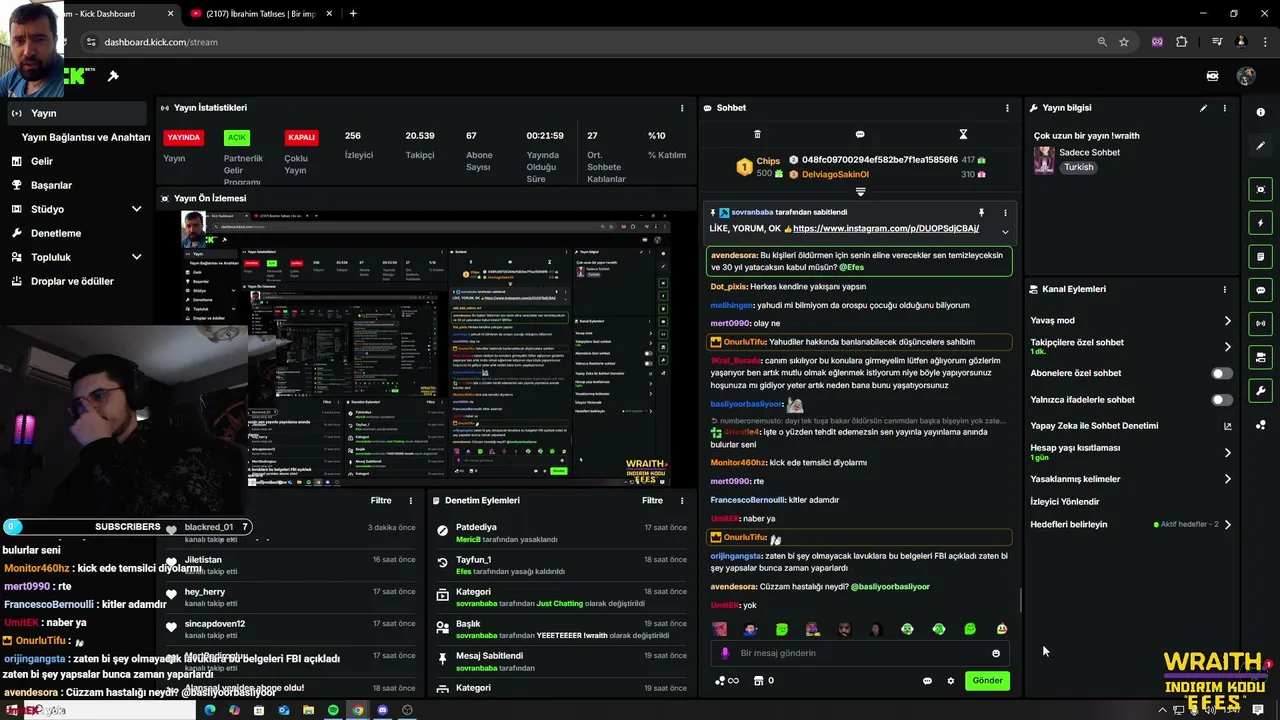Screen dimensions: 1280x720
Task: Bookmark this page with the star icon
Action: (x=1124, y=42)
